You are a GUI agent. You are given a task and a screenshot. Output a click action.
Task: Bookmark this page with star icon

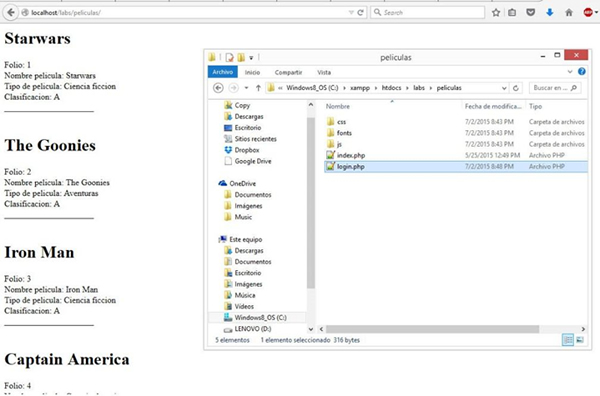coord(496,13)
